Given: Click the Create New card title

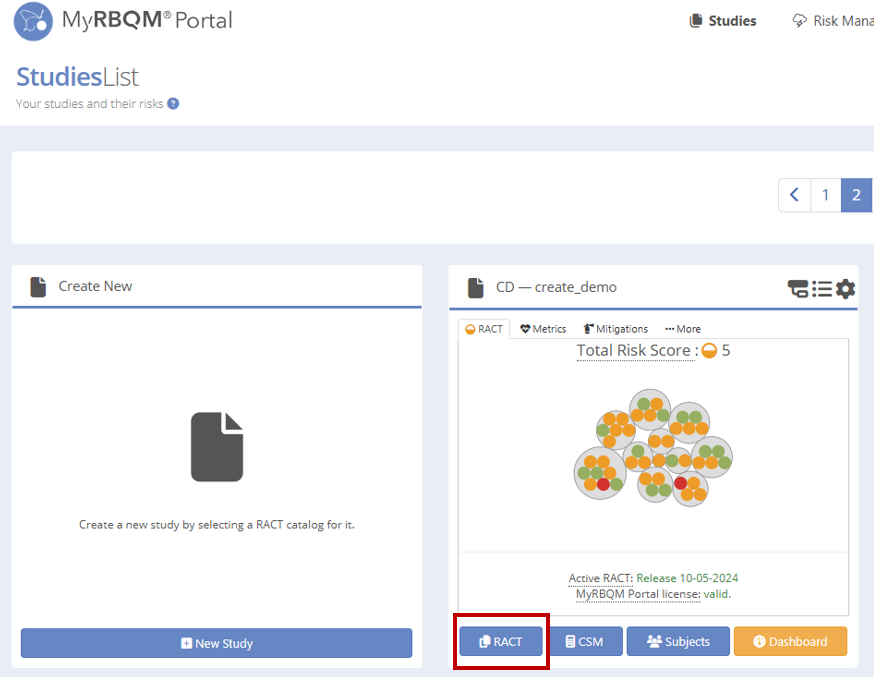Looking at the screenshot, I should [95, 286].
